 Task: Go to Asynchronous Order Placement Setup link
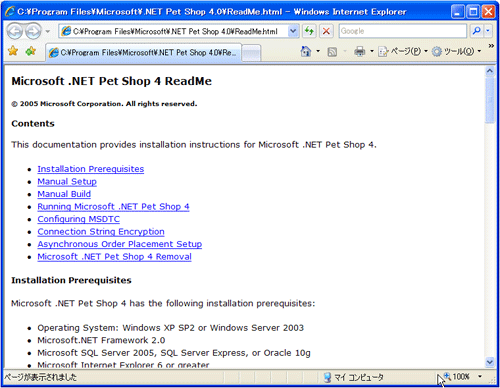pyautogui.click(x=120, y=244)
